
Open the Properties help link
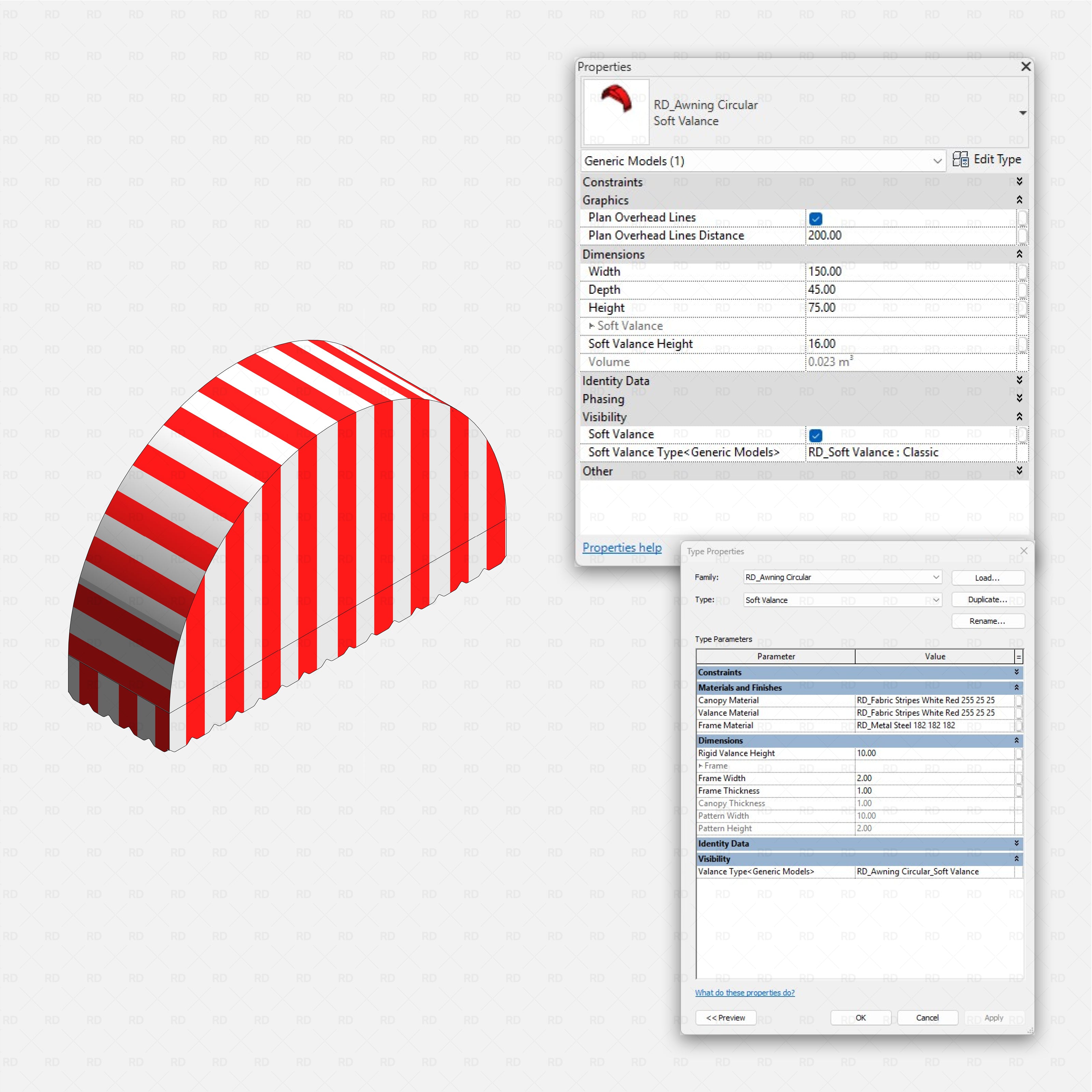point(622,548)
